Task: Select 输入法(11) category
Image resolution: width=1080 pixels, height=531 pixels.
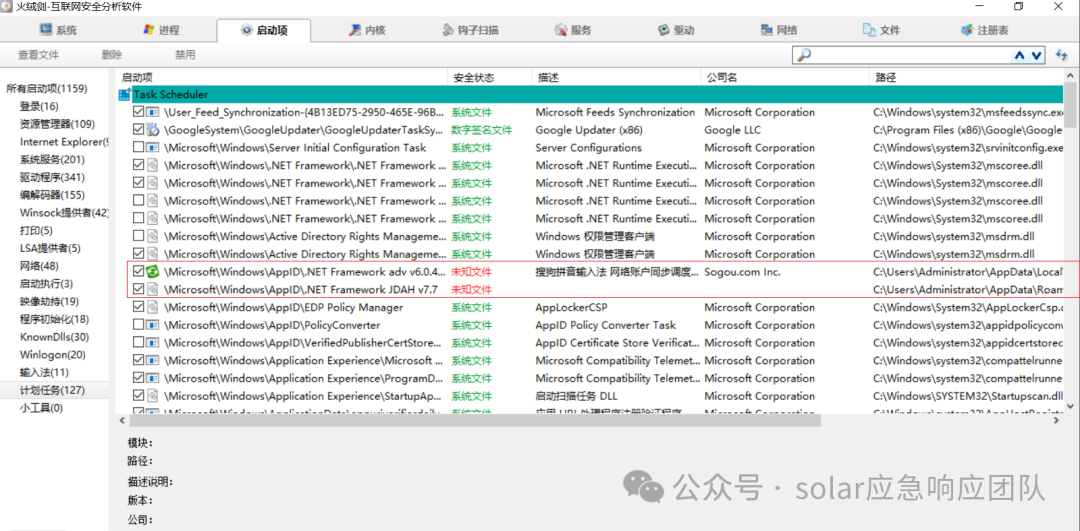Action: point(44,373)
